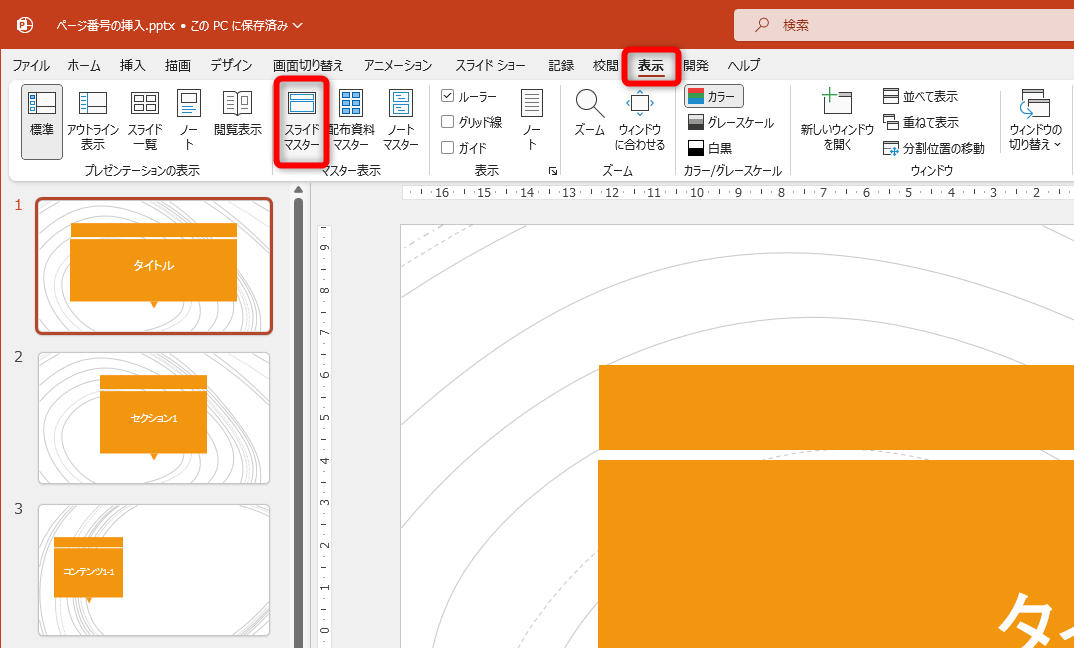The width and height of the screenshot is (1074, 648).
Task: Click the large orange title placeholder on slide
Action: tap(836, 553)
